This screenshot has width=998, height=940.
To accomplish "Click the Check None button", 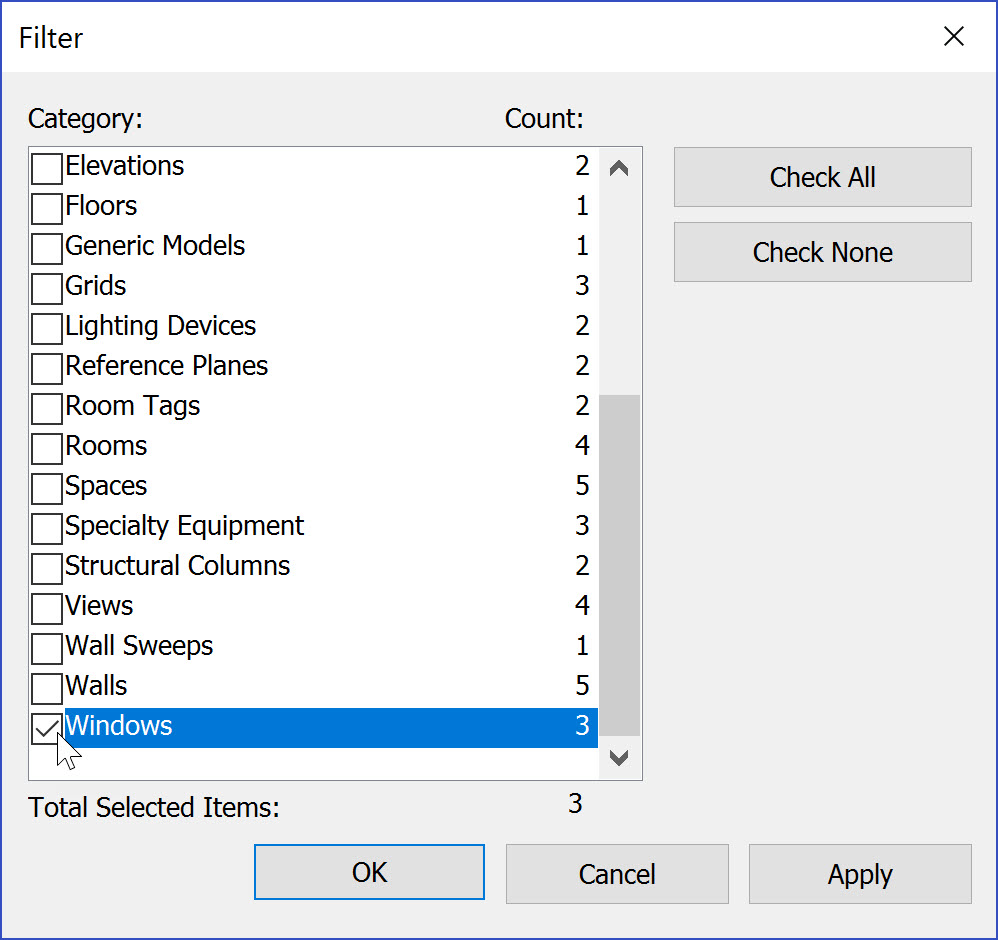I will coord(821,252).
